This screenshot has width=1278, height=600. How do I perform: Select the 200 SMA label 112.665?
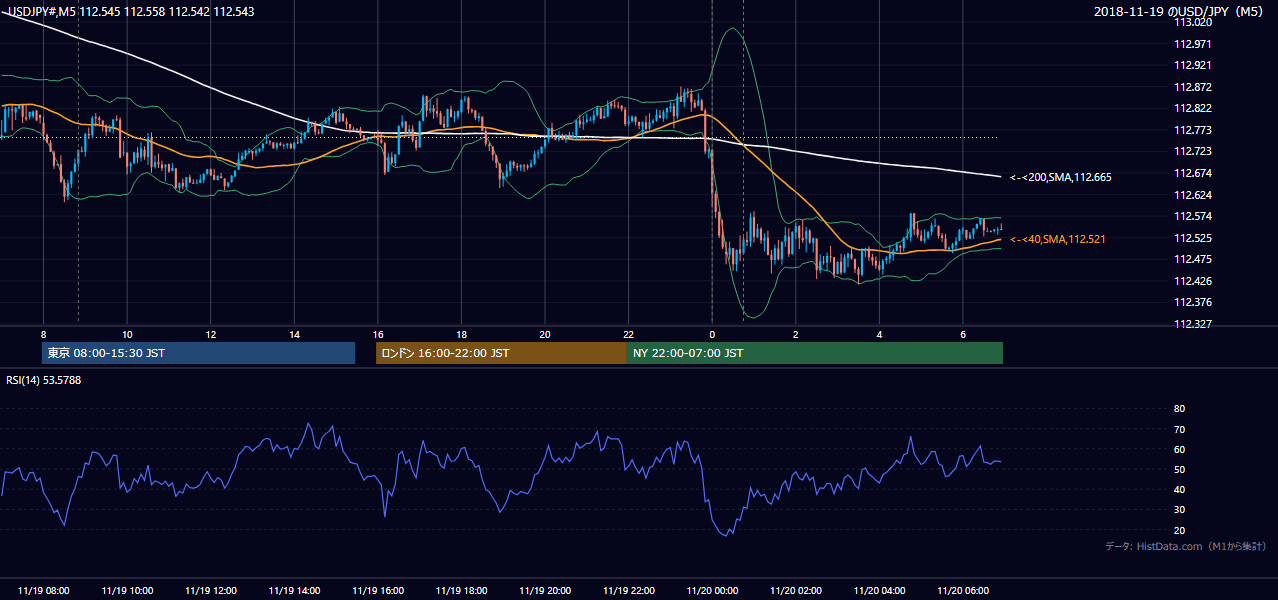tap(1061, 177)
